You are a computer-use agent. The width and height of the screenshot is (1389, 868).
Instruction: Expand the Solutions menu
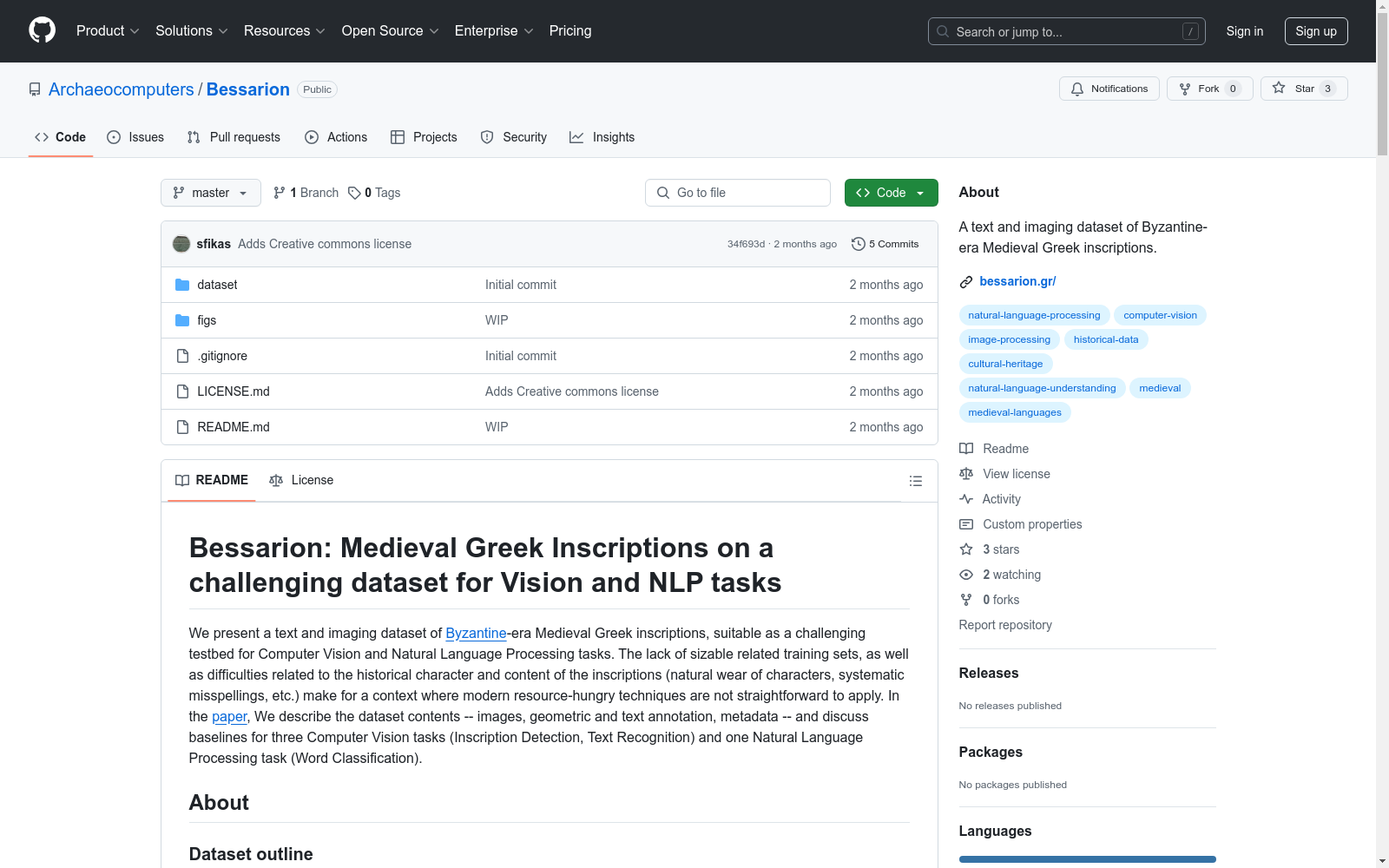(192, 31)
